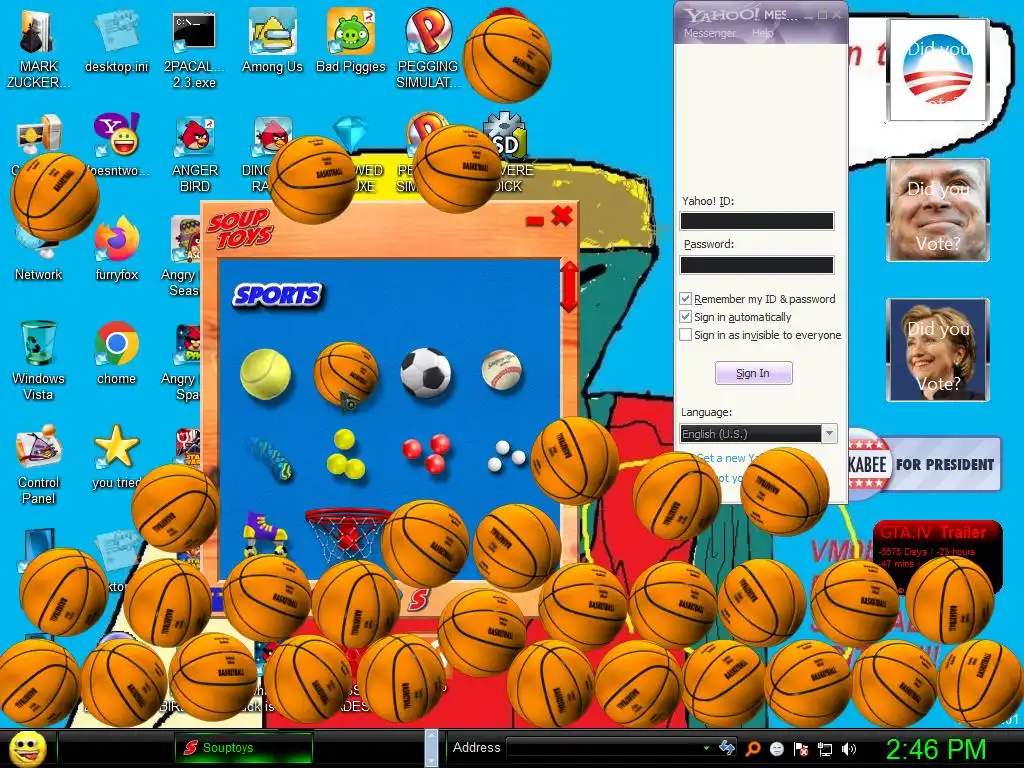Select the basketball hoop toy
1024x768 pixels.
[345, 534]
